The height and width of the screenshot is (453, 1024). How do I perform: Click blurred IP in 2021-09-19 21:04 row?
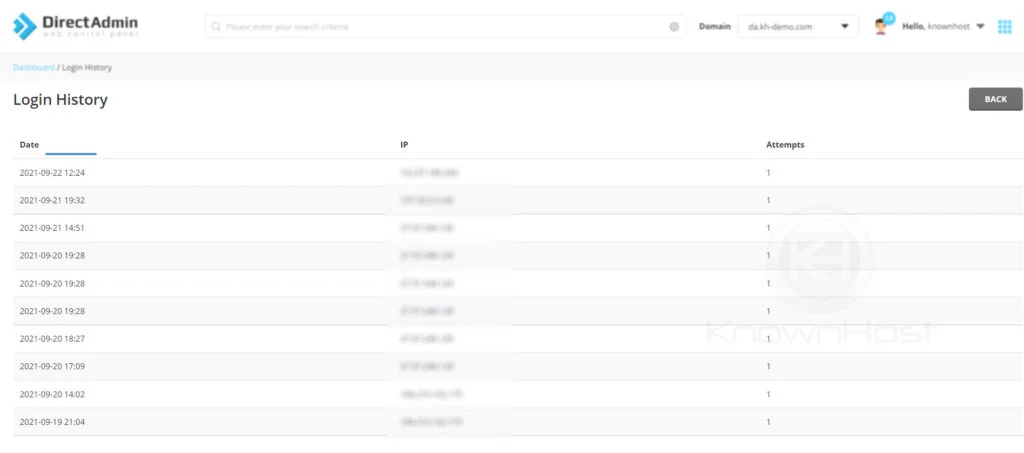pyautogui.click(x=432, y=422)
